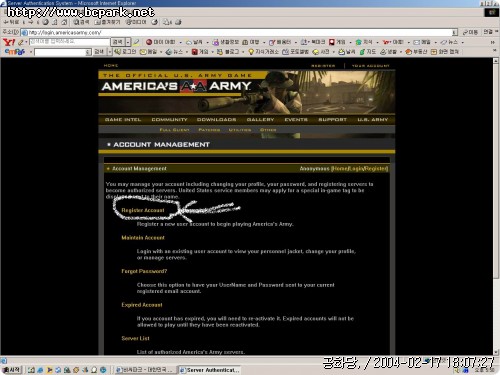This screenshot has height=375, width=500.
Task: Click the Maintain Account link
Action: (143, 238)
